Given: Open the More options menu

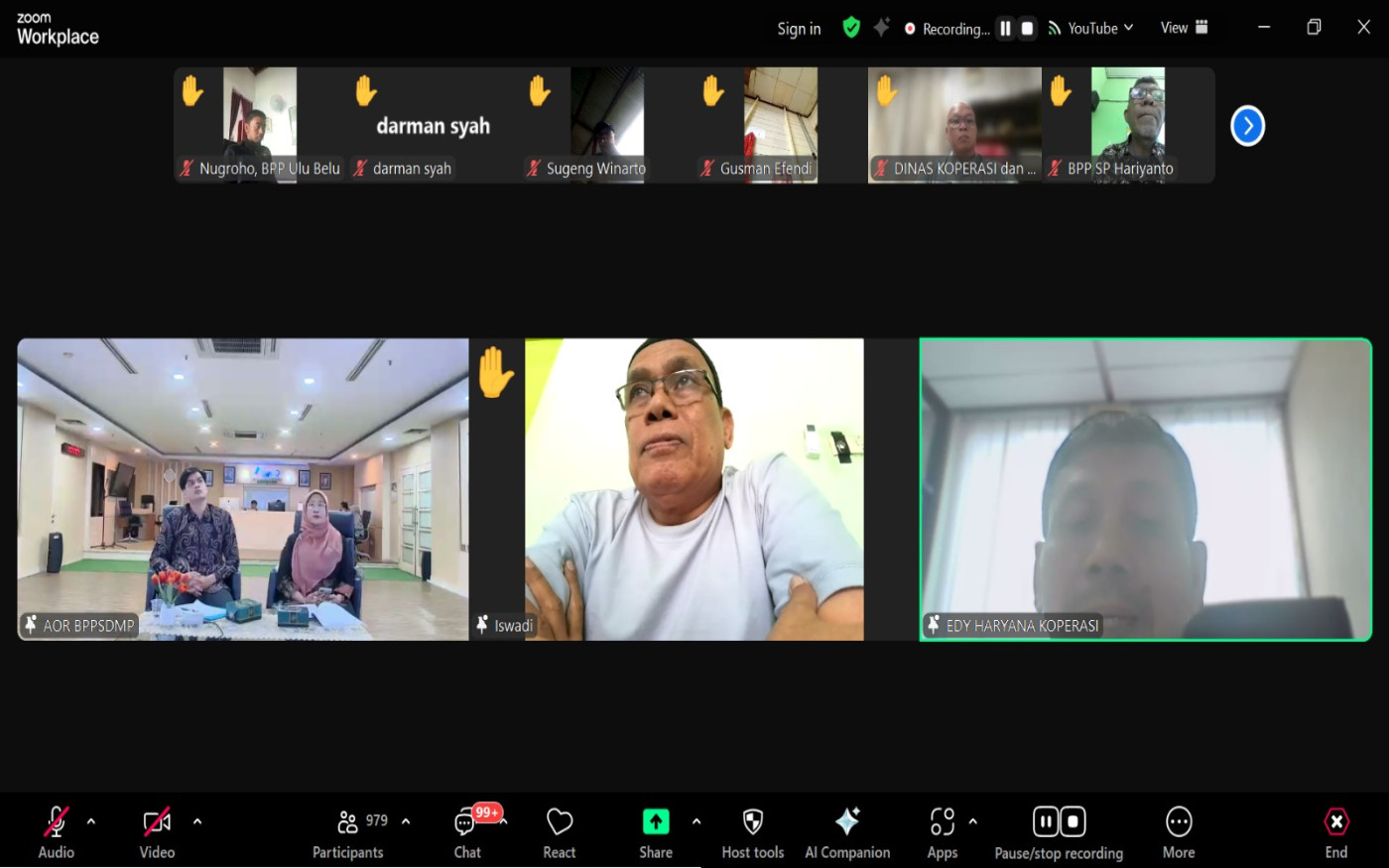Looking at the screenshot, I should click(1179, 831).
